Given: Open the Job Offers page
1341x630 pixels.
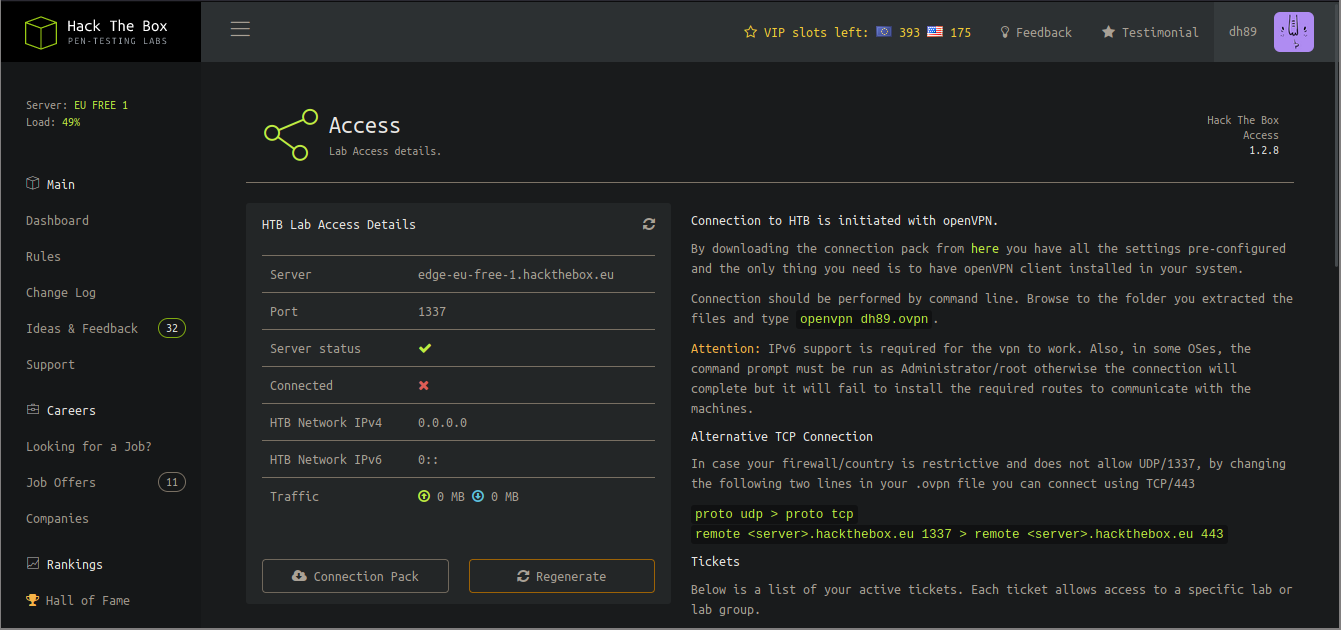Looking at the screenshot, I should coord(61,483).
